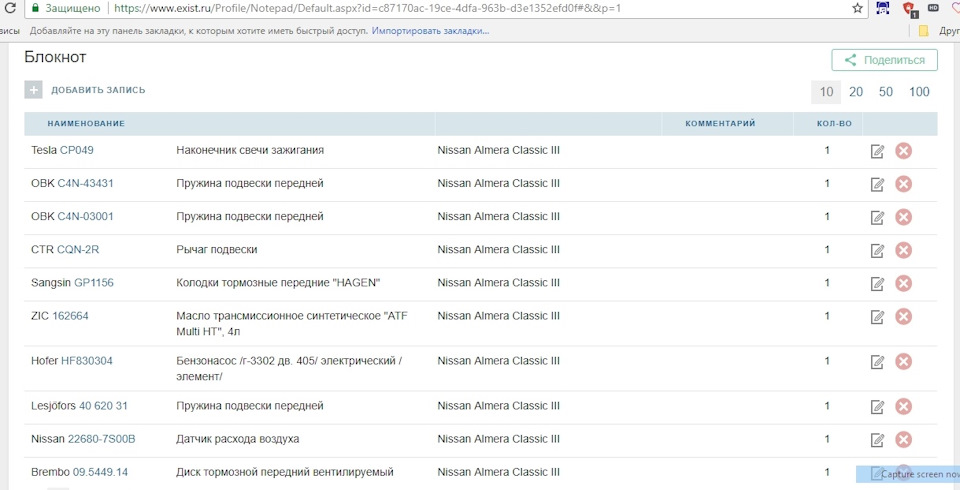Show 10 entries per page
The width and height of the screenshot is (960, 490).
826,92
